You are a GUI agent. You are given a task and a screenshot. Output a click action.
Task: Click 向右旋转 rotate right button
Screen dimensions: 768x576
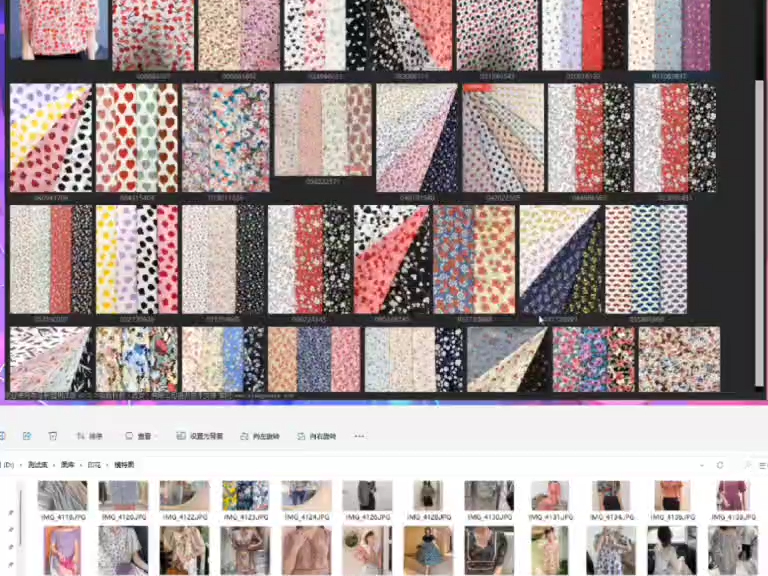pos(317,436)
